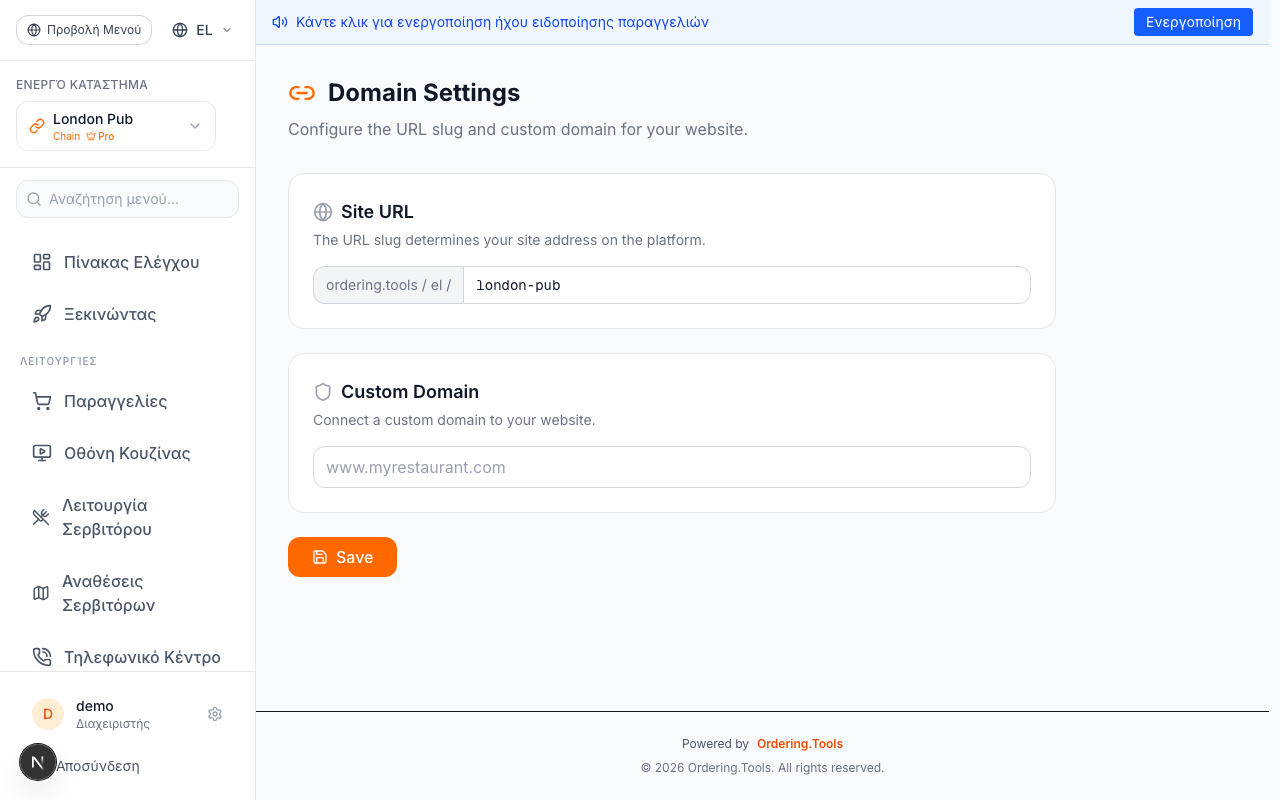1280x800 pixels.
Task: Click the chain link icon beside London Pub
Action: click(37, 126)
